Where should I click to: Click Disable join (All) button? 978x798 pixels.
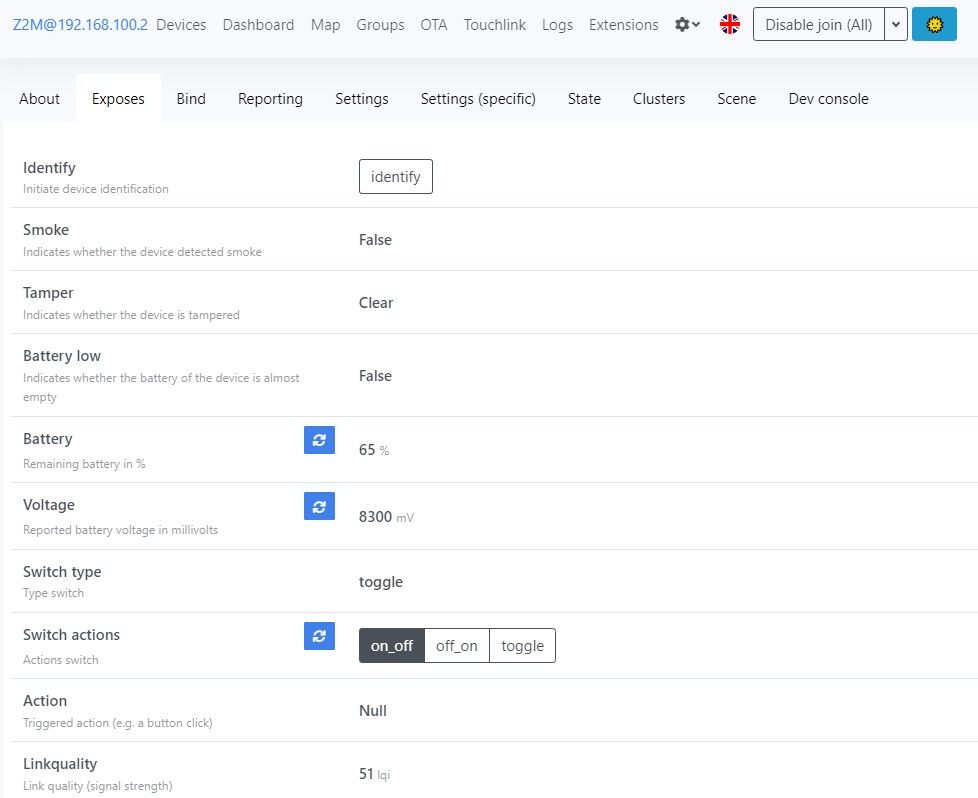(x=818, y=24)
